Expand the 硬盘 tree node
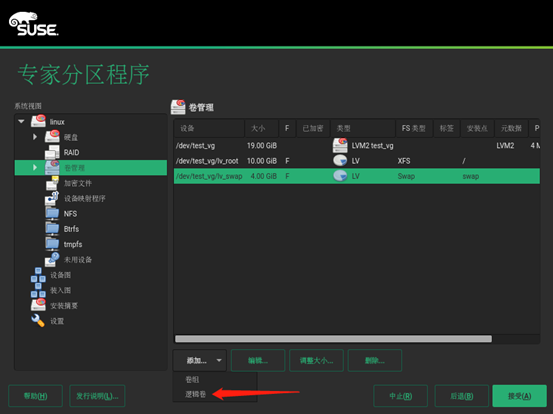Viewport: 553px width, 414px height. pyautogui.click(x=35, y=136)
